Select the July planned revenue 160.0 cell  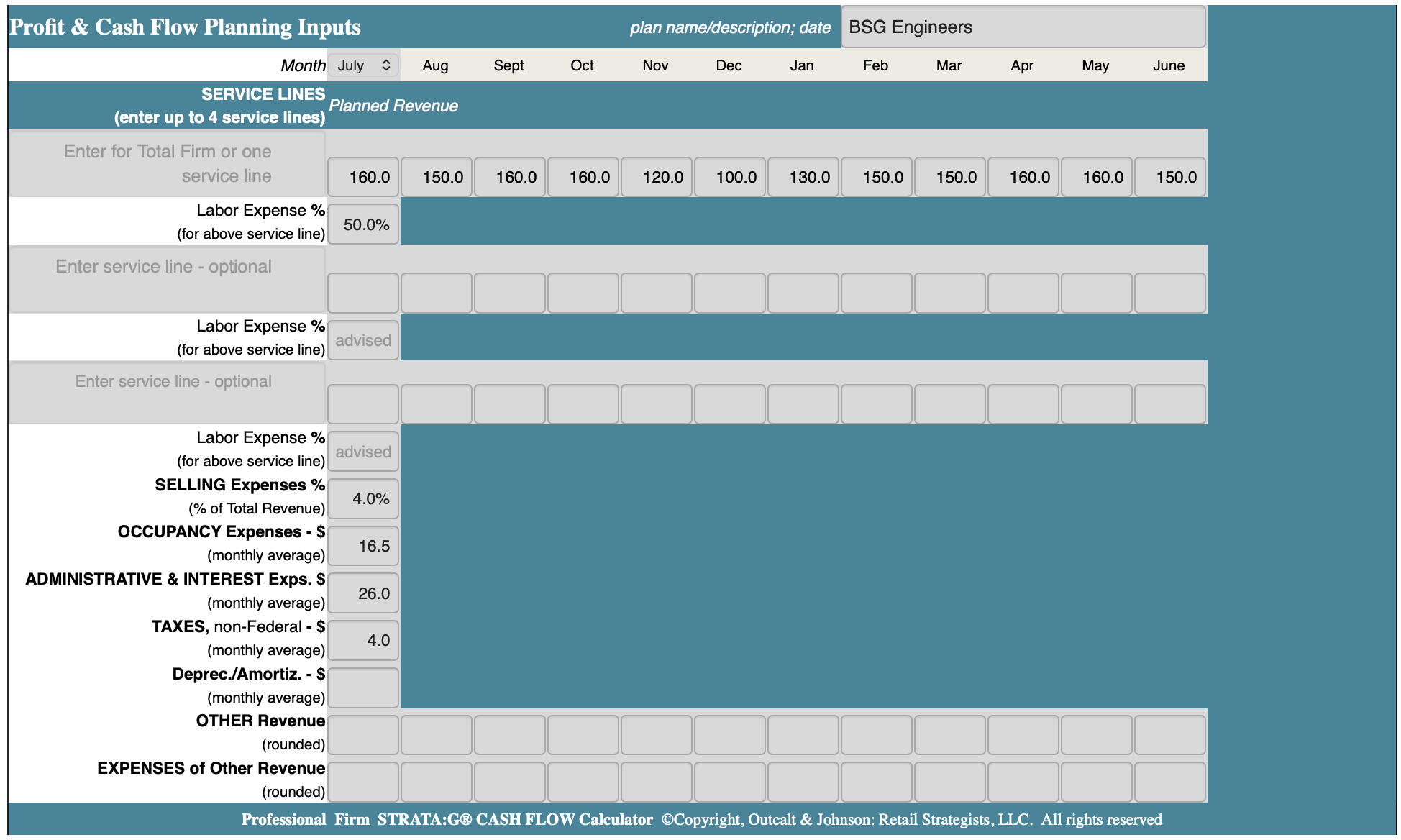pyautogui.click(x=363, y=177)
